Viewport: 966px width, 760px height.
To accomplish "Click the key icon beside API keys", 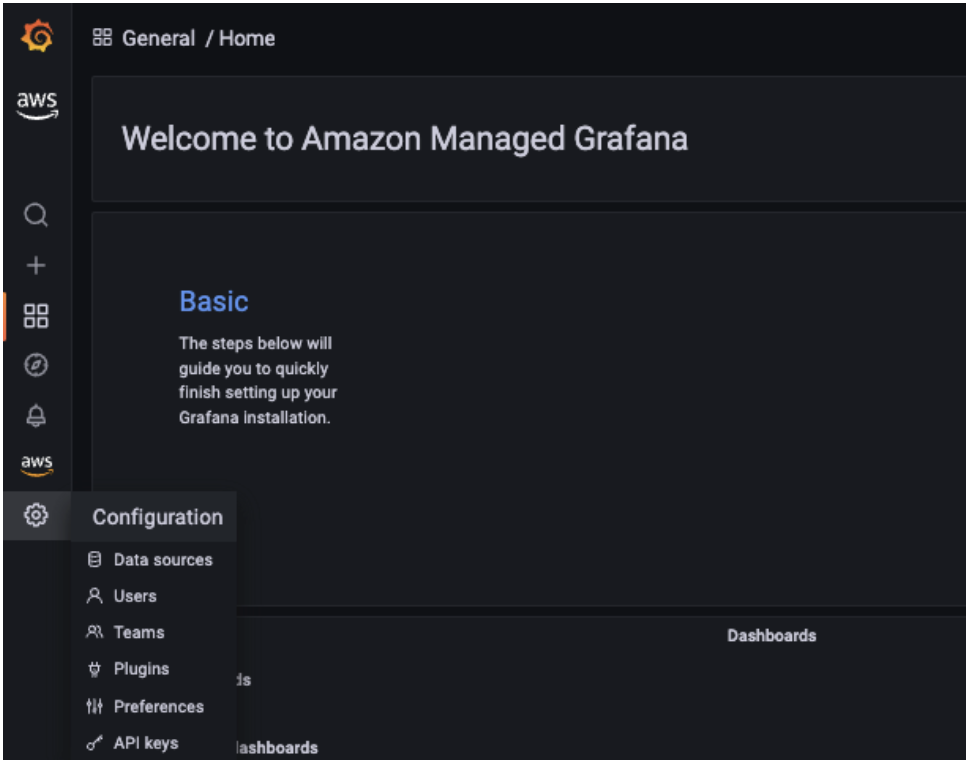I will 94,743.
